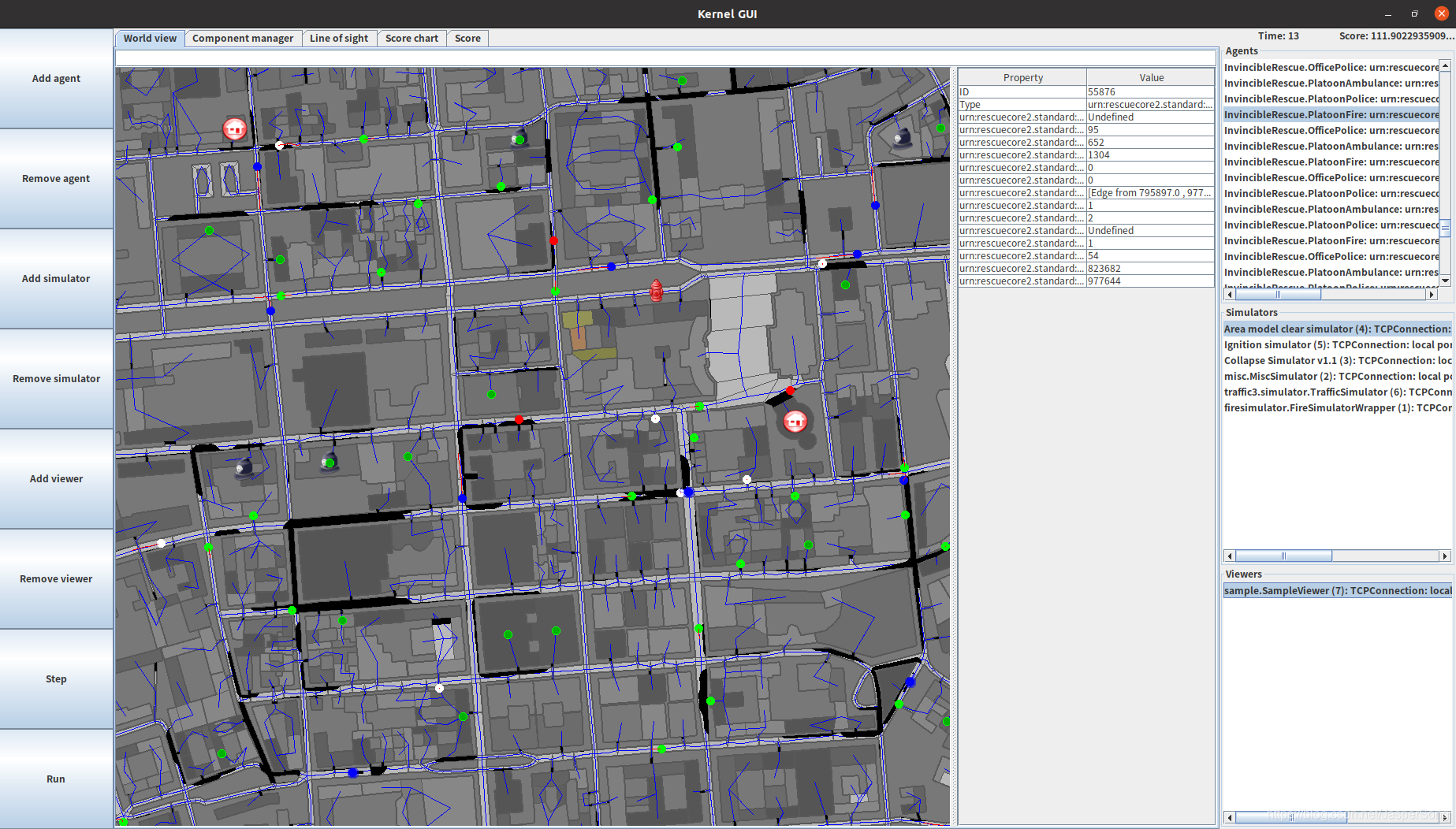Select the misc.MiscSimulator (2) entry
1456x829 pixels.
point(1337,377)
